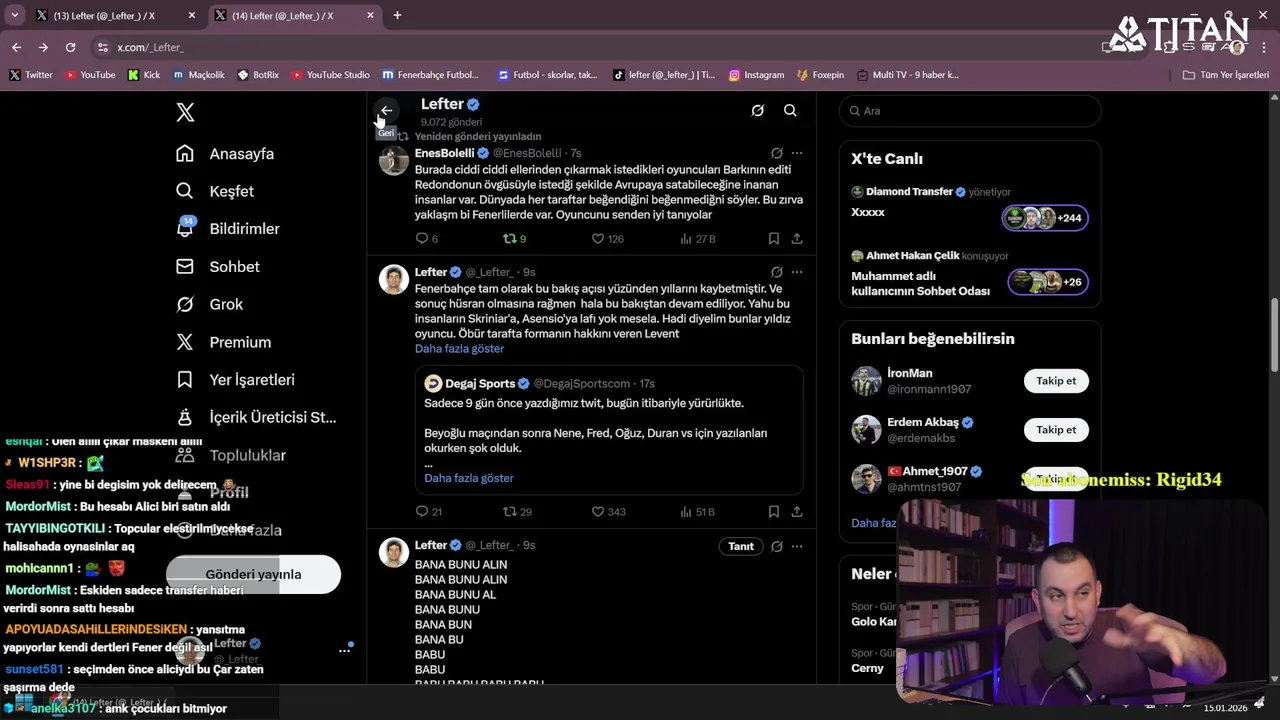Join Diamond Transfer live space
This screenshot has width=1280, height=720.
(1045, 218)
